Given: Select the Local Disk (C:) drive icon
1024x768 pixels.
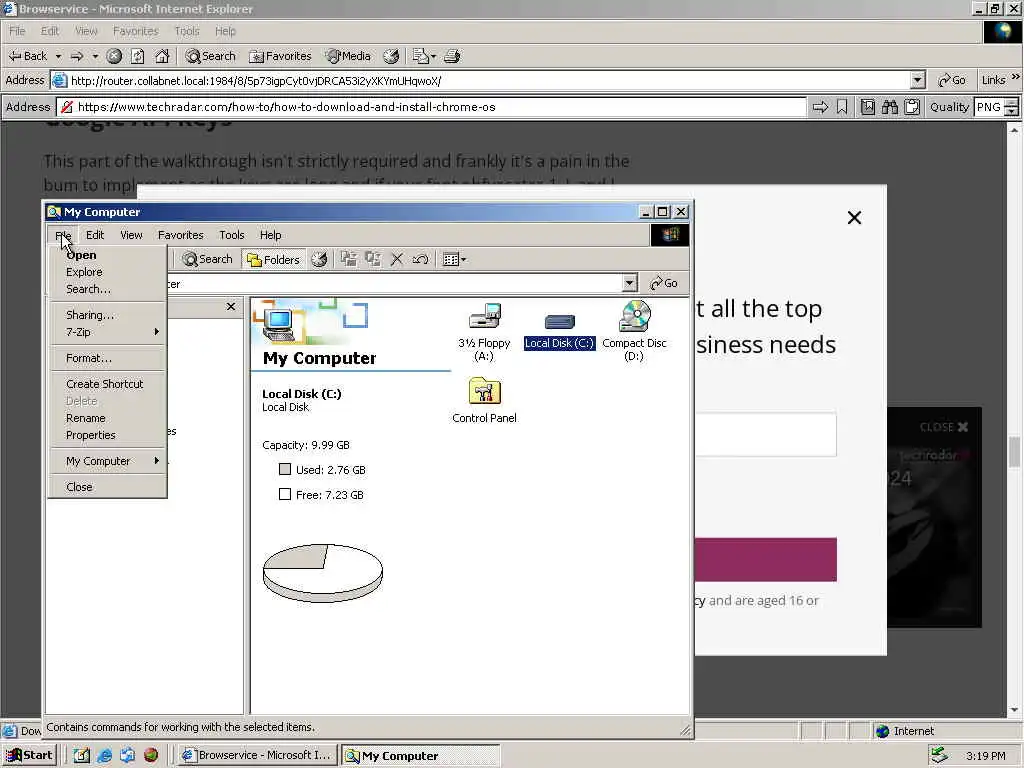Looking at the screenshot, I should click(x=560, y=332).
